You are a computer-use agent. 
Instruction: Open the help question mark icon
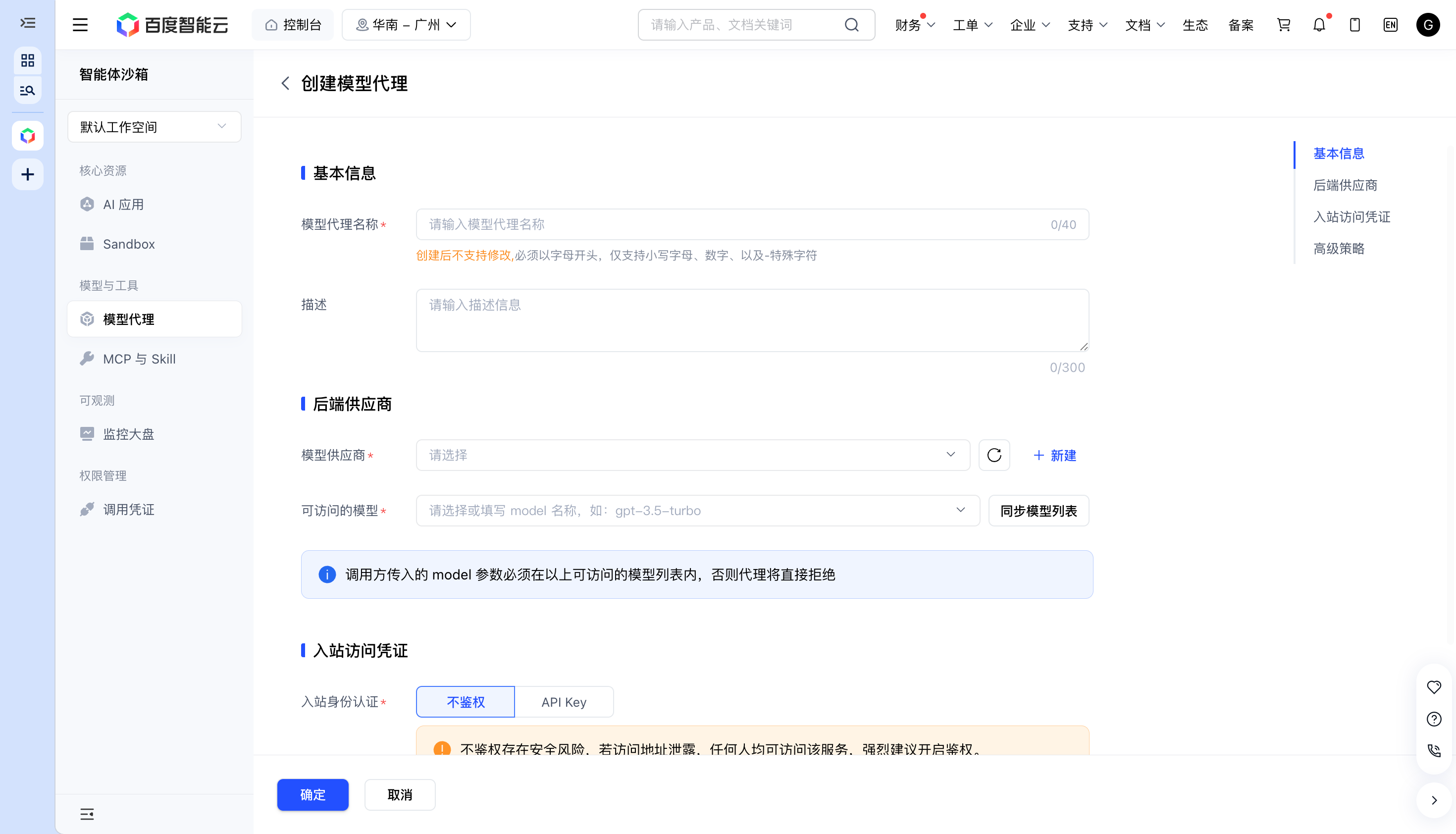[x=1434, y=719]
